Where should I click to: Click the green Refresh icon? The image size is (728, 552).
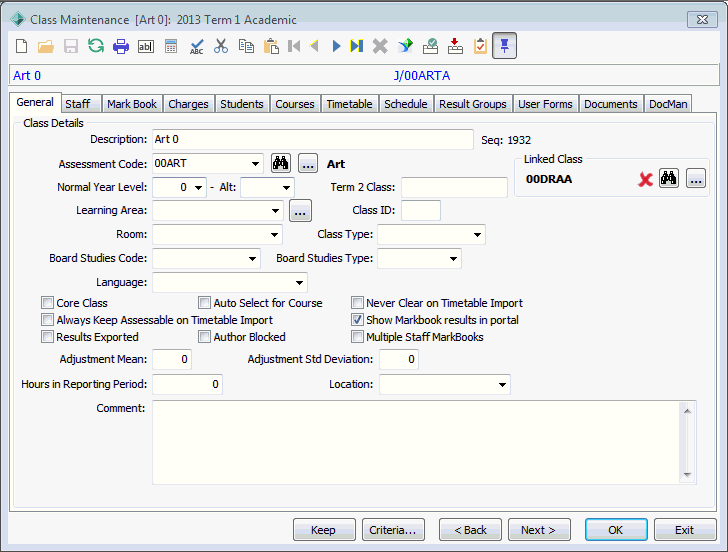point(96,46)
